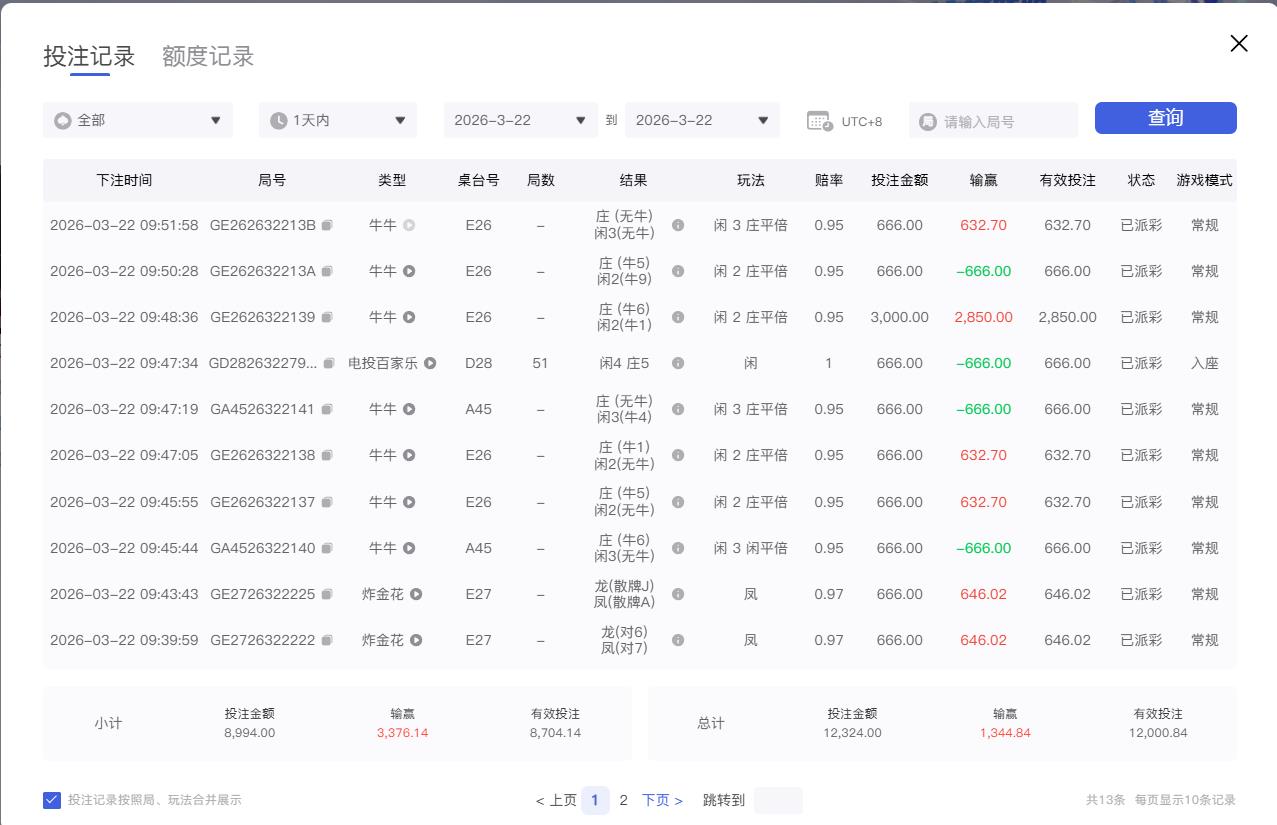1277x825 pixels.
Task: Open the start date 2026-3-22 picker
Action: tap(520, 120)
